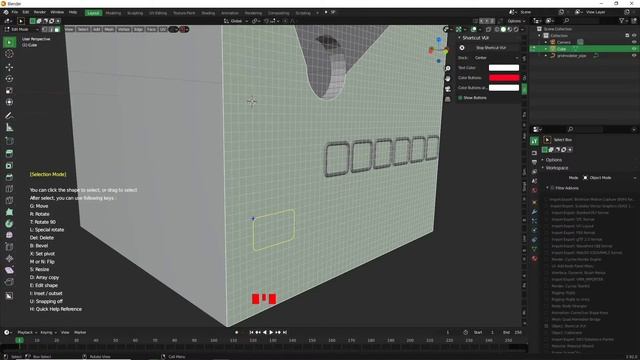Open the Options button in viewport header
This screenshot has height=360, width=640.
pyautogui.click(x=516, y=21)
